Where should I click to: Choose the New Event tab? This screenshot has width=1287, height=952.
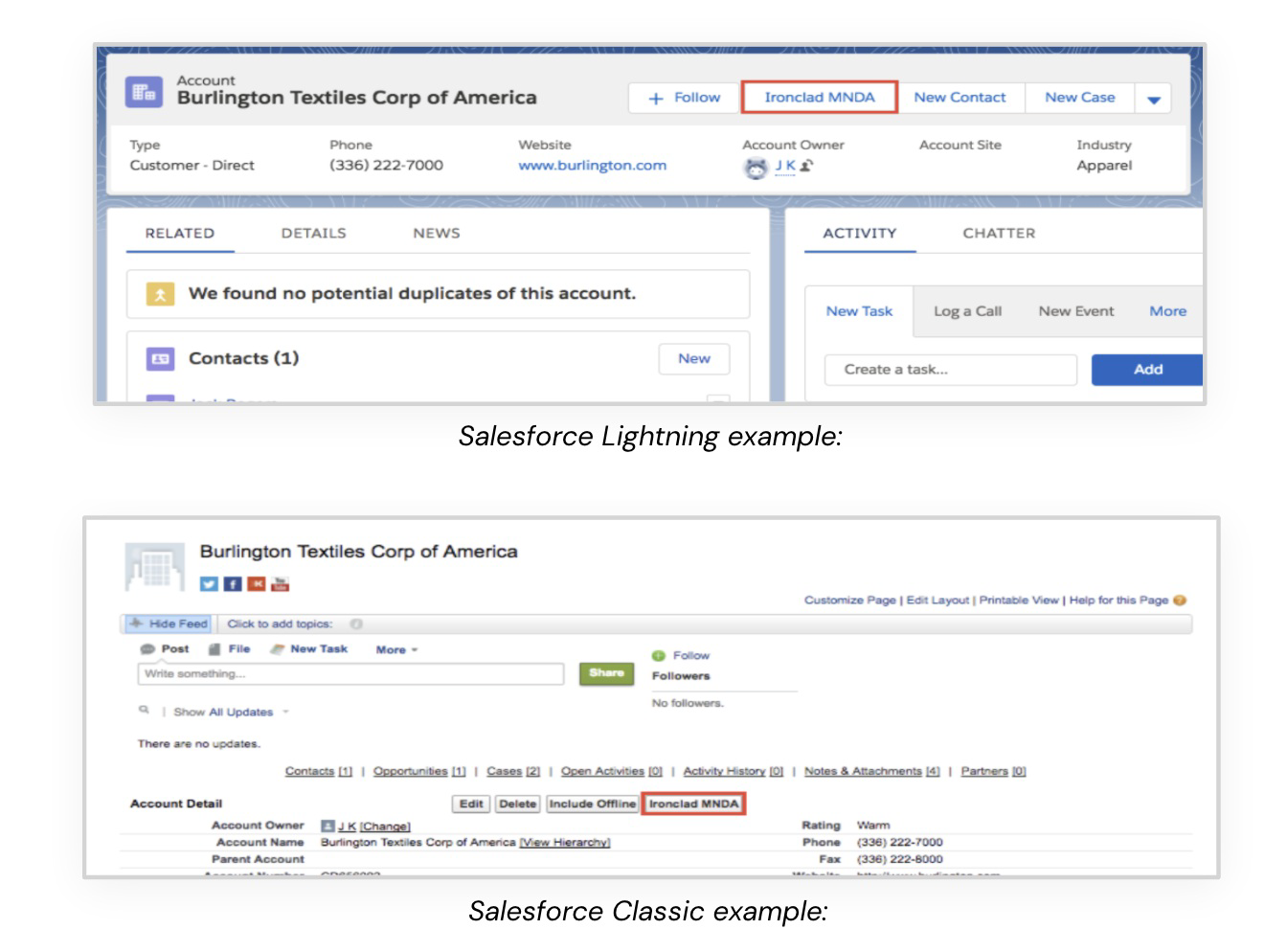click(1076, 311)
